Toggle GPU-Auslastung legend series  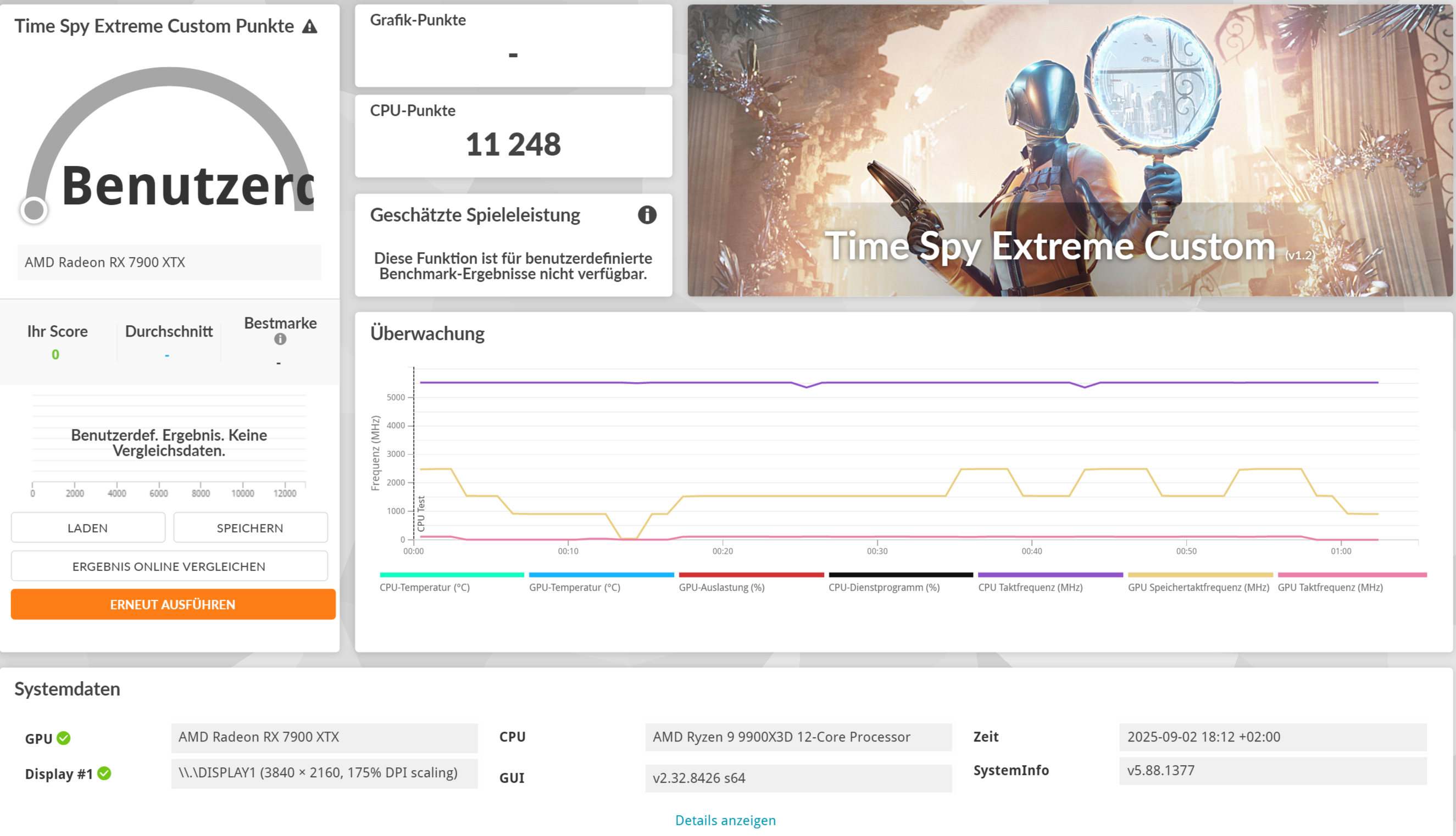pyautogui.click(x=721, y=587)
